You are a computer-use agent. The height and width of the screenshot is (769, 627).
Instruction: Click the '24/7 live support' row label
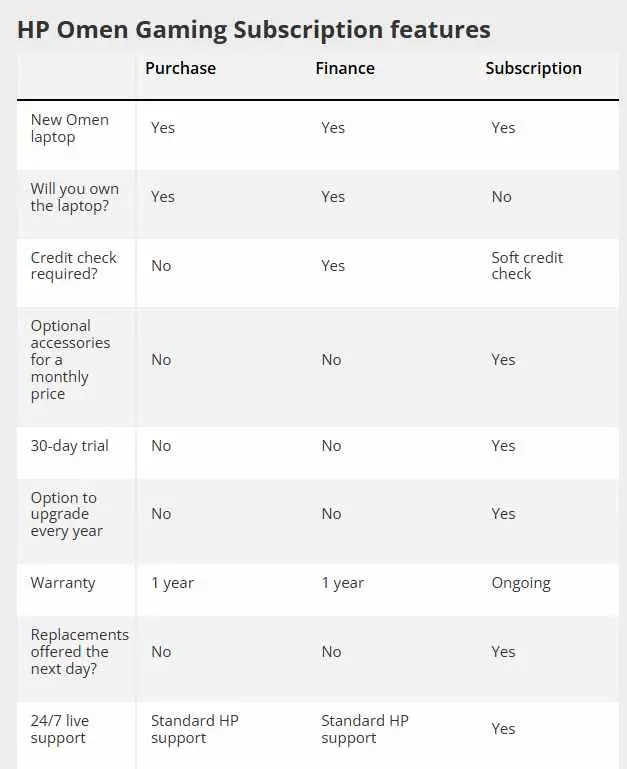[59, 729]
